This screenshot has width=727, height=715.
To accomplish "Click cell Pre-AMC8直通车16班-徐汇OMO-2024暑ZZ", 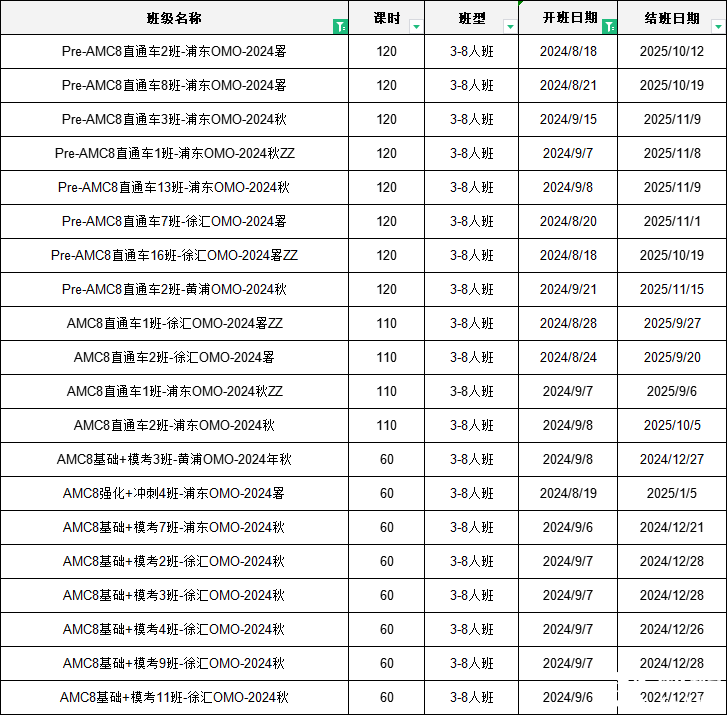I will coord(174,255).
